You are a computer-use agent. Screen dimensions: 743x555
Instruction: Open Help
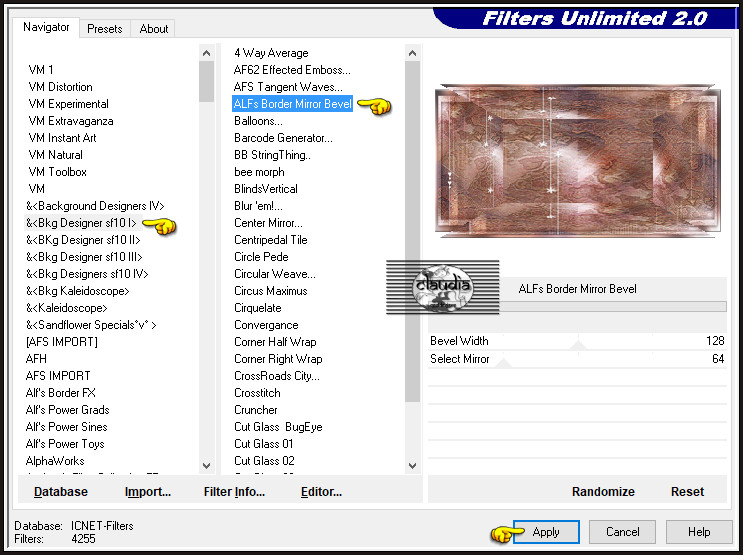coord(699,532)
